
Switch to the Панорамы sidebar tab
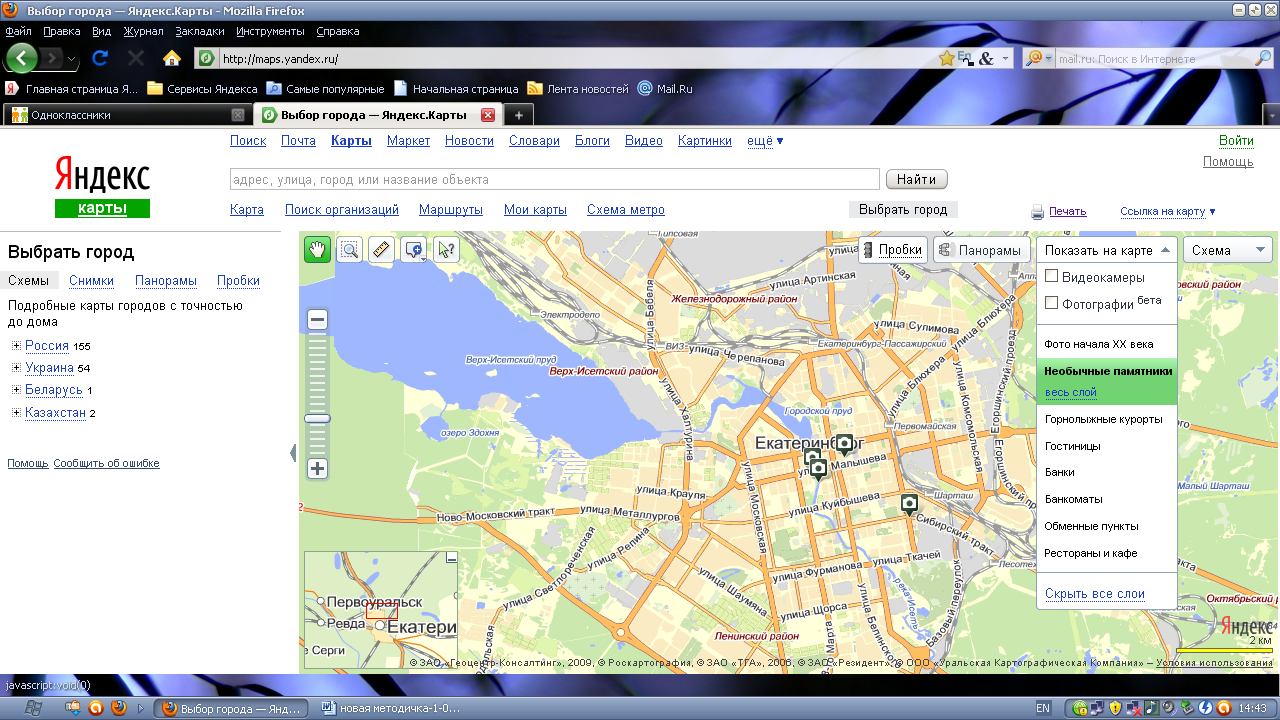(x=166, y=281)
